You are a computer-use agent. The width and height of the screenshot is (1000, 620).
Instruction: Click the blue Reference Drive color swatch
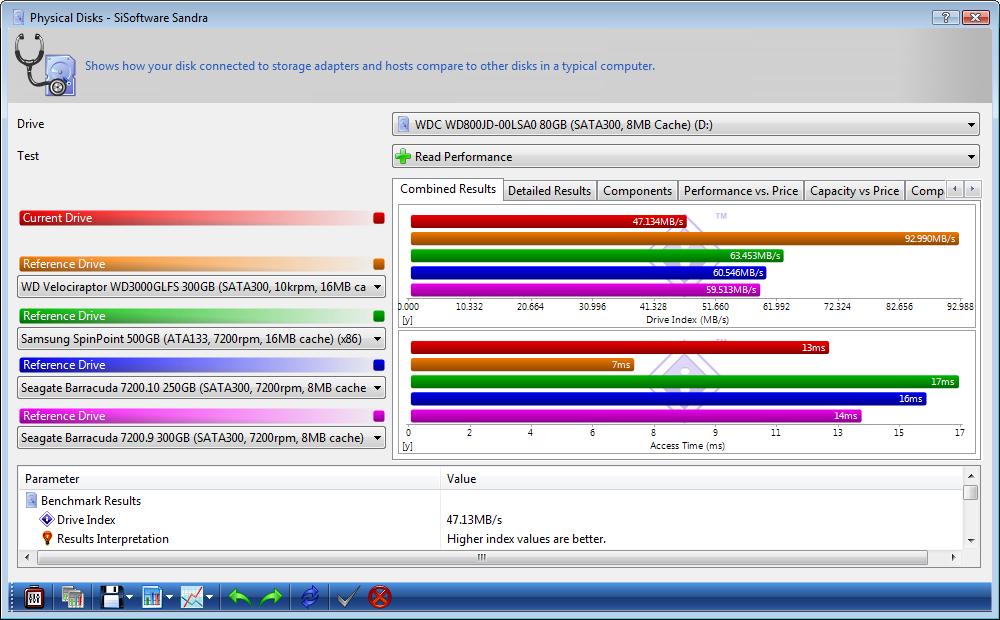click(x=379, y=365)
